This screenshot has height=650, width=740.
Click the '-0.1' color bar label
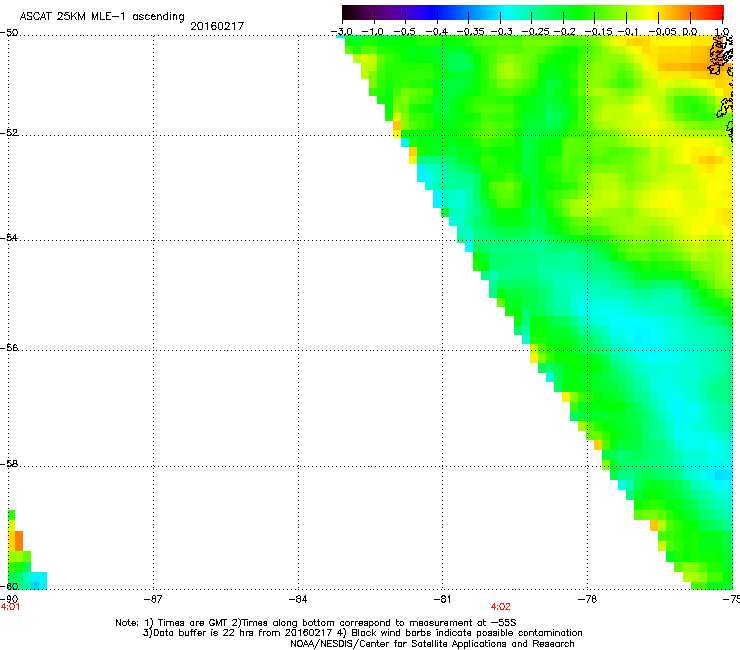click(628, 32)
